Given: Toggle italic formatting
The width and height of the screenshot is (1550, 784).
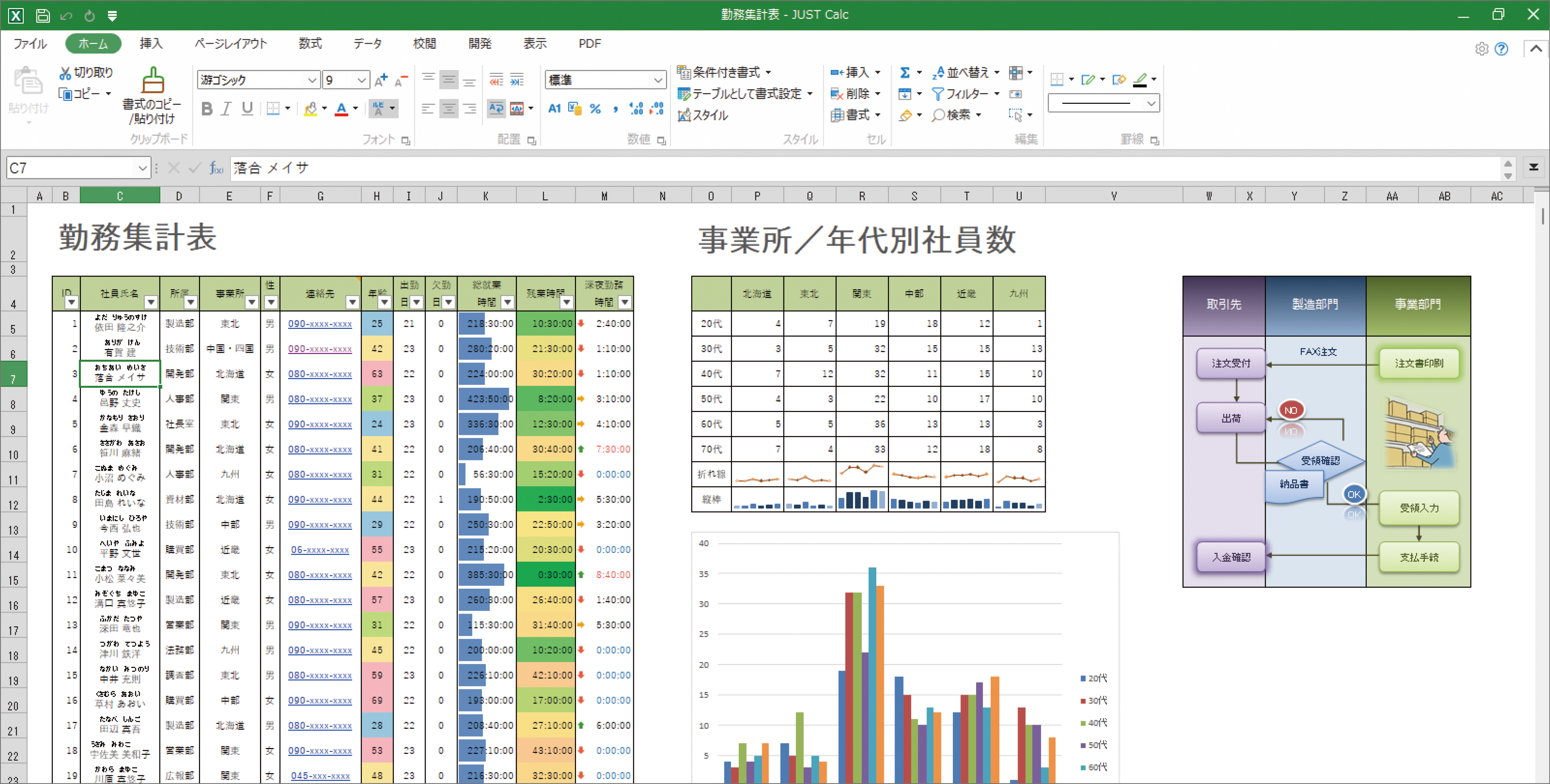Looking at the screenshot, I should (226, 109).
